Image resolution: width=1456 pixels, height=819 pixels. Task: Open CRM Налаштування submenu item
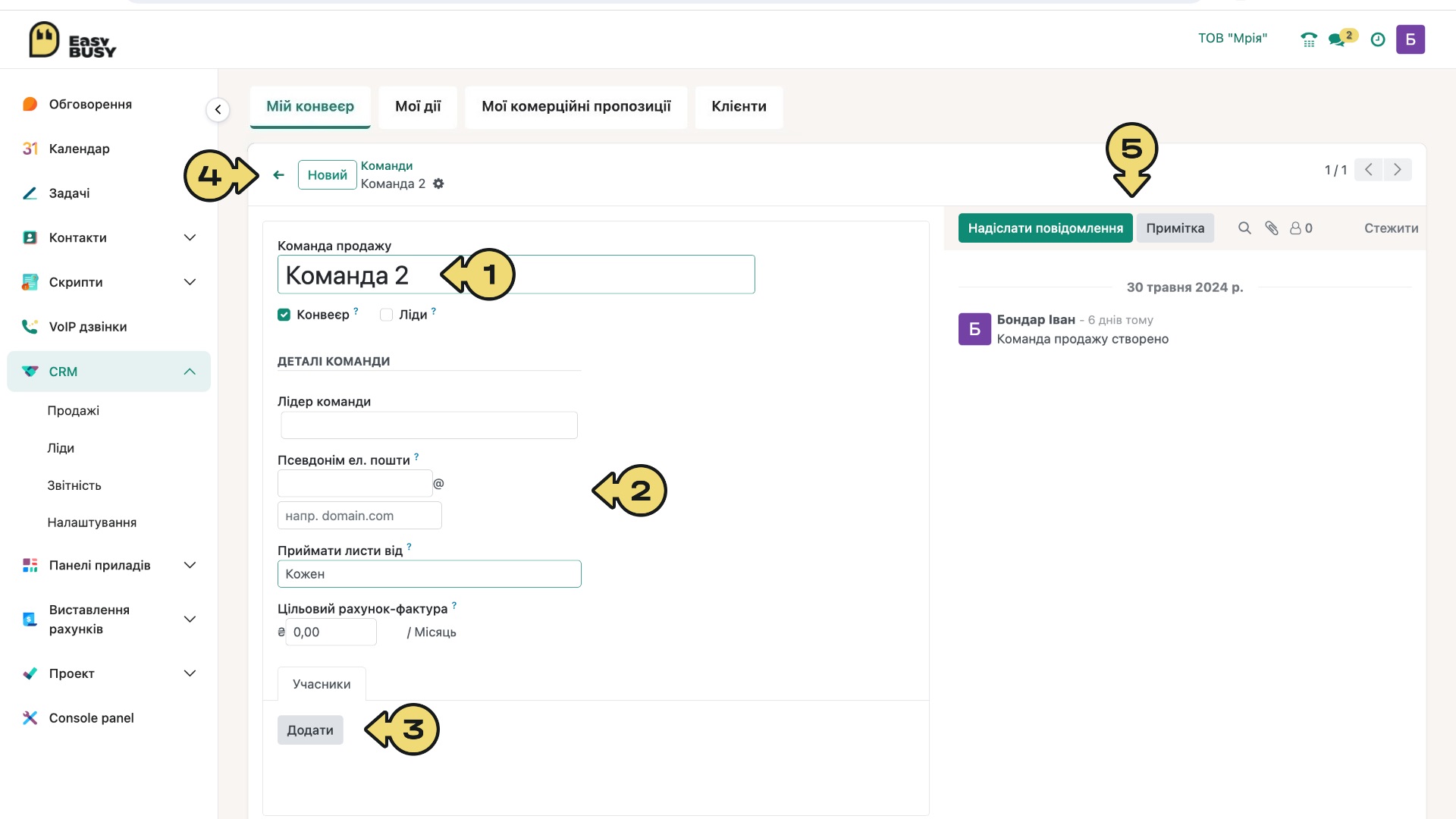click(x=92, y=522)
